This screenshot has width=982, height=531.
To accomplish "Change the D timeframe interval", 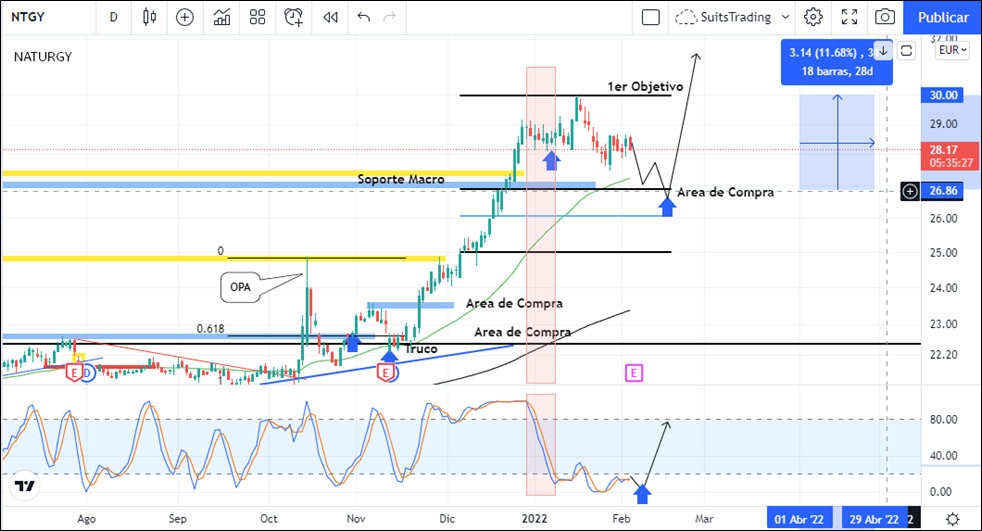I will (x=114, y=17).
